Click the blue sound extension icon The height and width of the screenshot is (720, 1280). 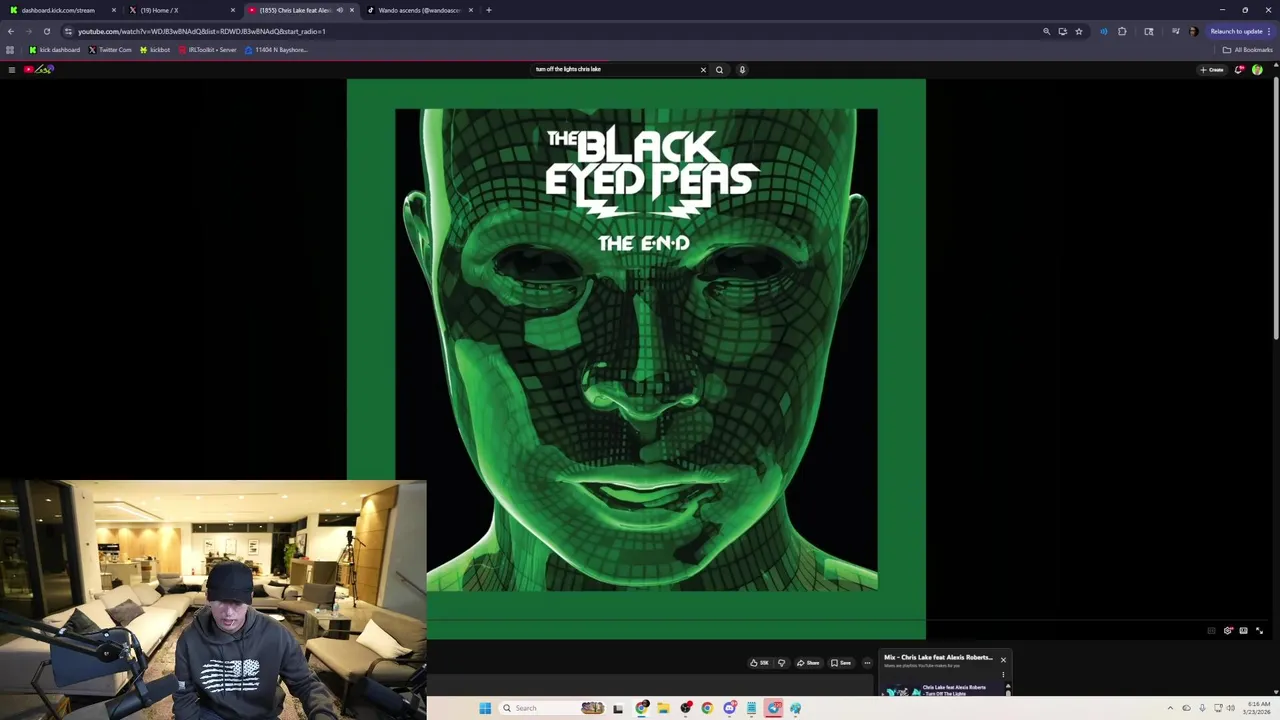[1103, 31]
